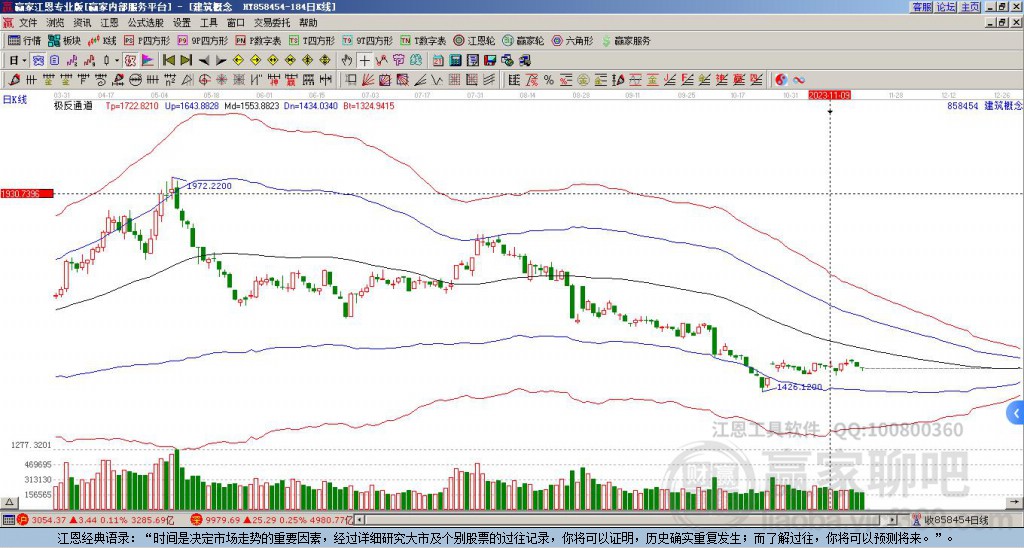Click the 2023-11-09 date marker
Viewport: 1024px width, 548px height.
coord(829,95)
